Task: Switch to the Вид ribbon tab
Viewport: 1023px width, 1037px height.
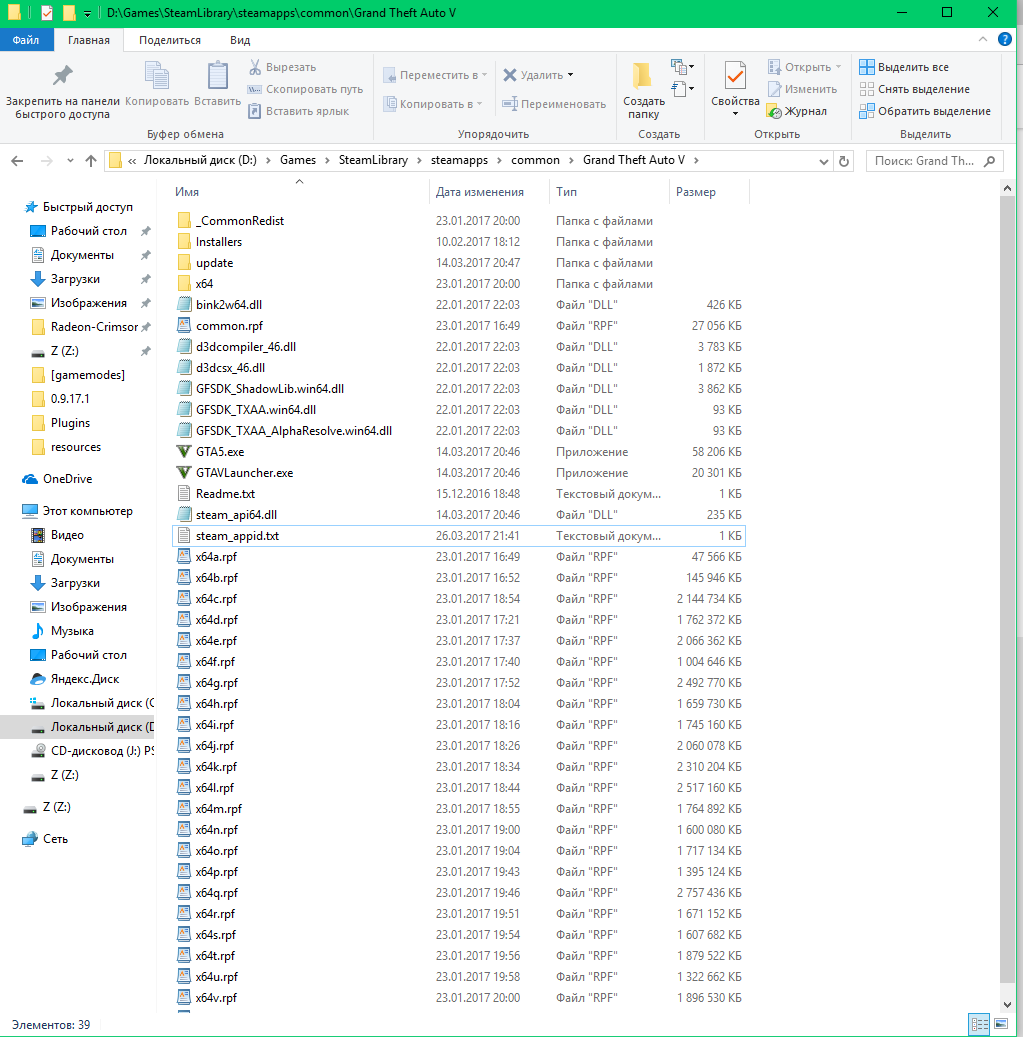Action: coord(240,40)
